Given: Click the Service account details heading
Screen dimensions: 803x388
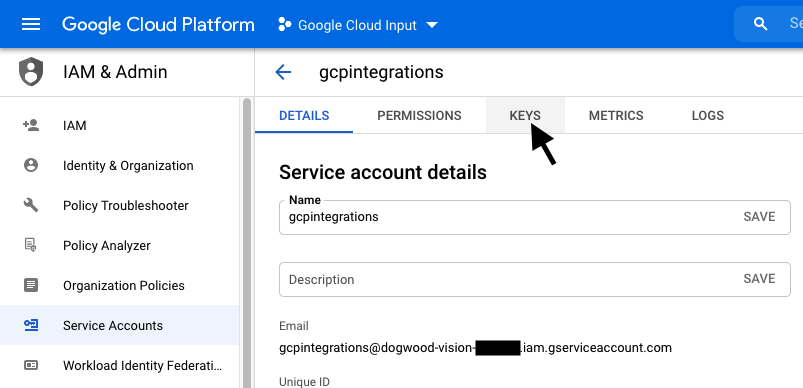Looking at the screenshot, I should 383,172.
